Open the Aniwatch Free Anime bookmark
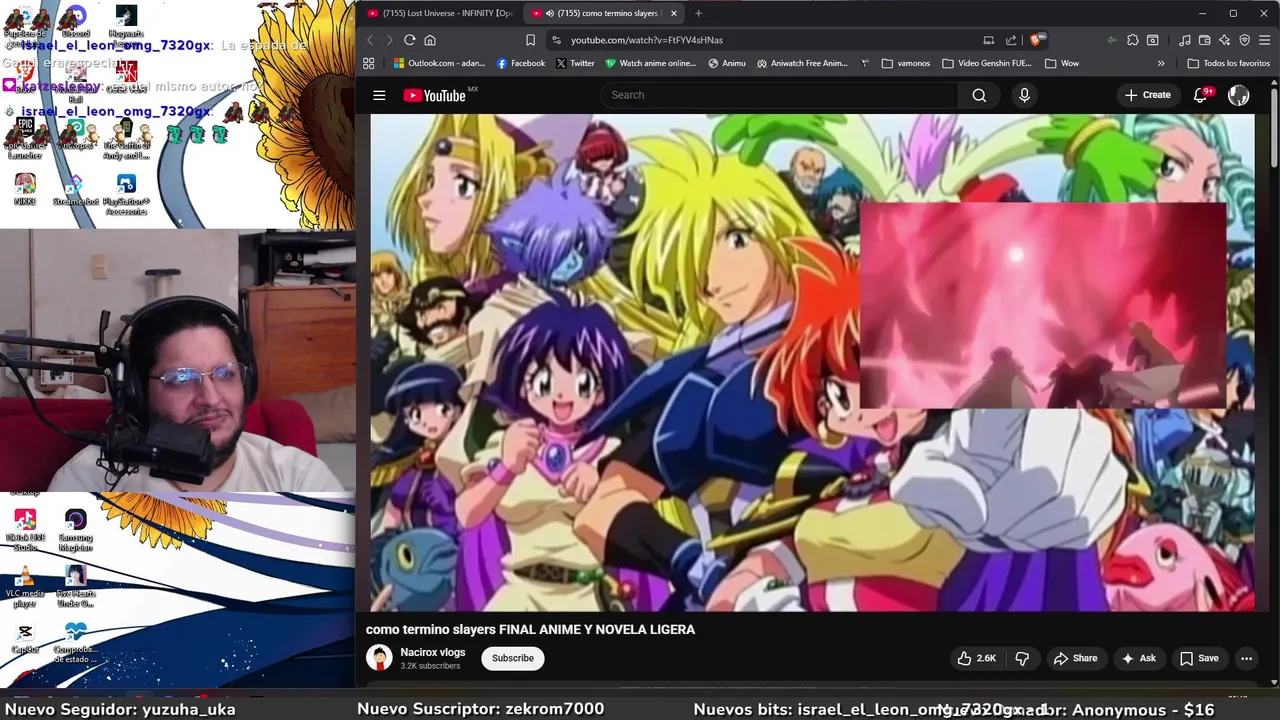Screen dimensions: 1280x720 (x=802, y=63)
